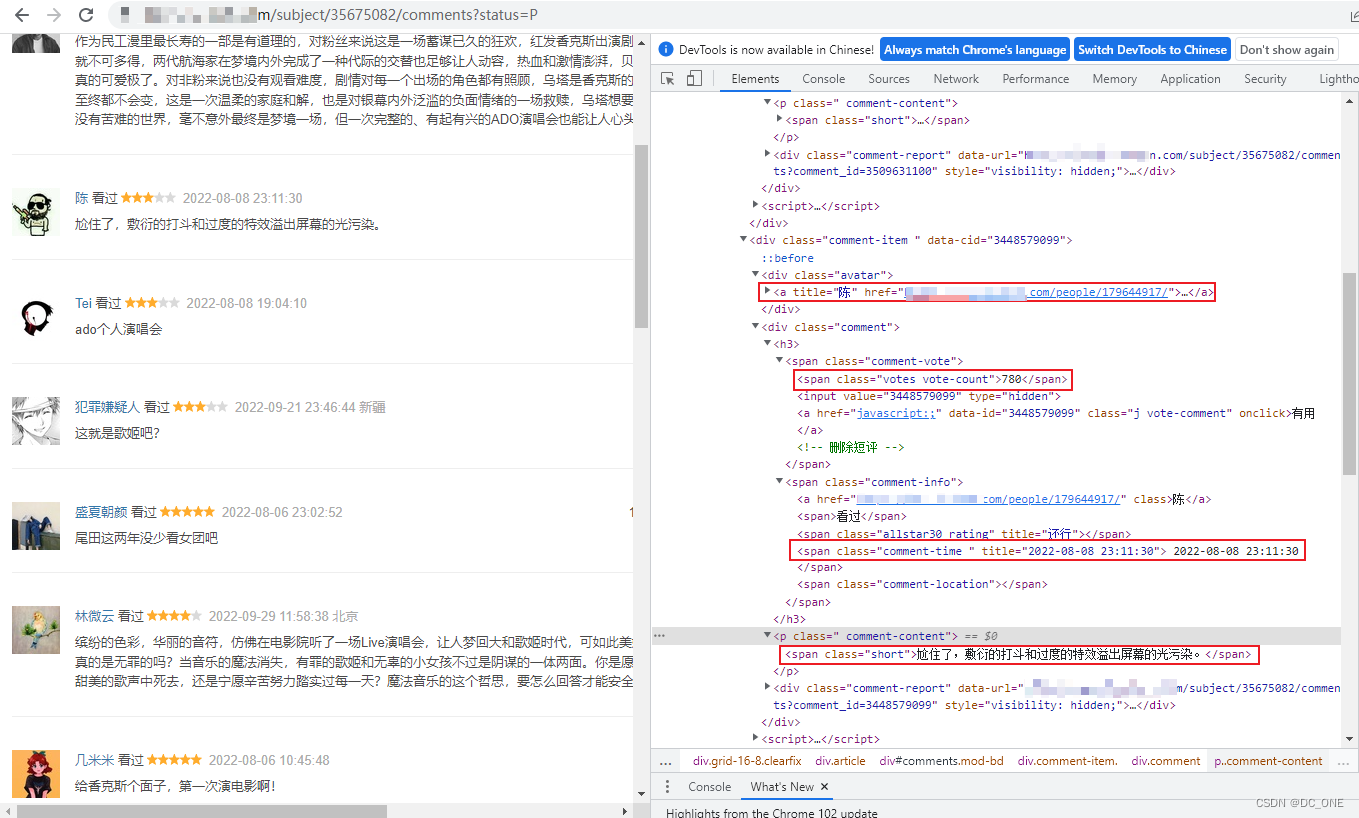Open the Console drawer three-dot menu
Image resolution: width=1359 pixels, height=818 pixels.
[x=667, y=787]
